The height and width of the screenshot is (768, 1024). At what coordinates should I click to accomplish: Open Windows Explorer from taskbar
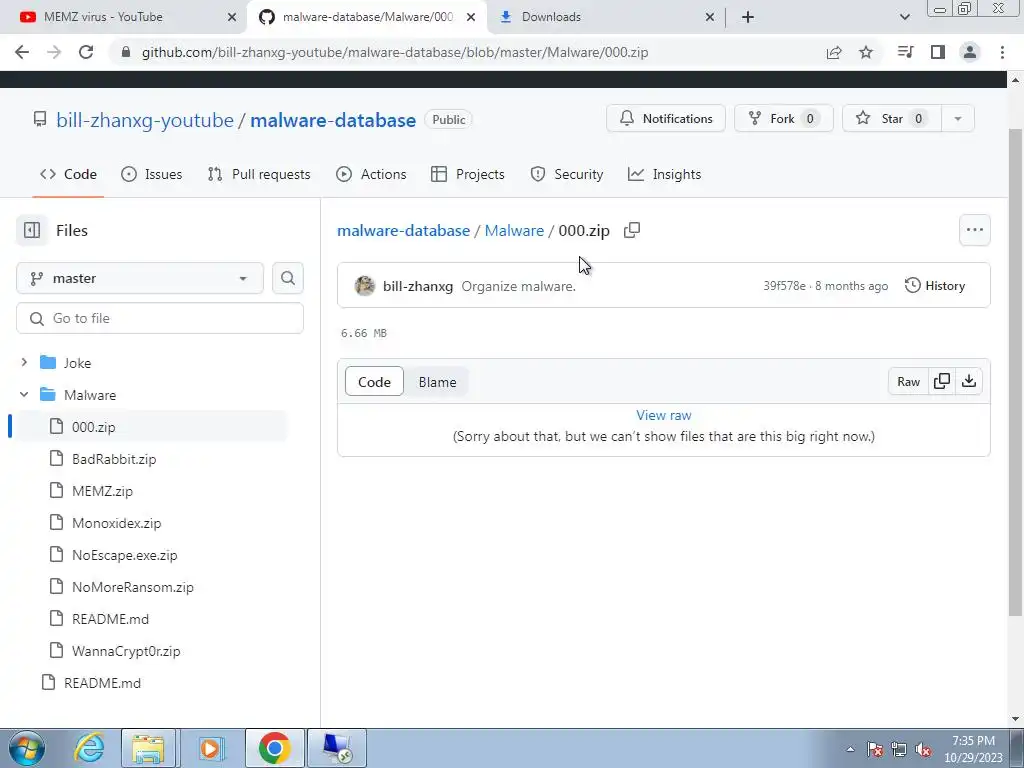click(x=148, y=748)
